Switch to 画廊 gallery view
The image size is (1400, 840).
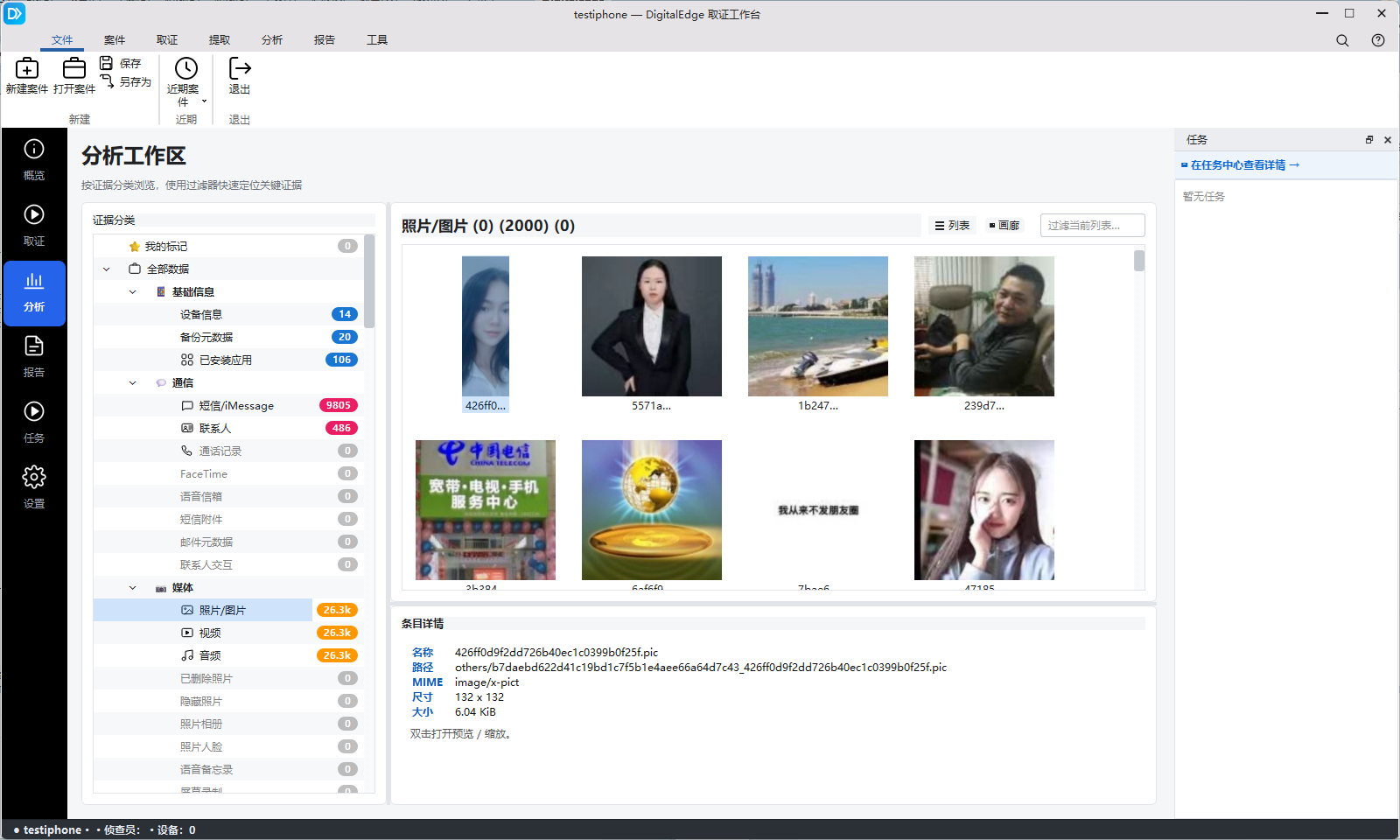[x=1004, y=226]
